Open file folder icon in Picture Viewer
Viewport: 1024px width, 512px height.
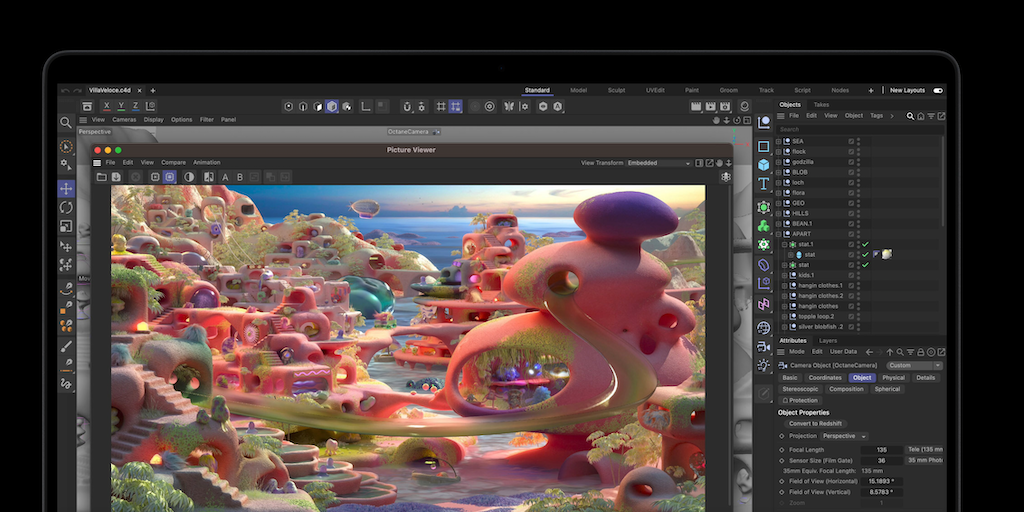(x=101, y=177)
